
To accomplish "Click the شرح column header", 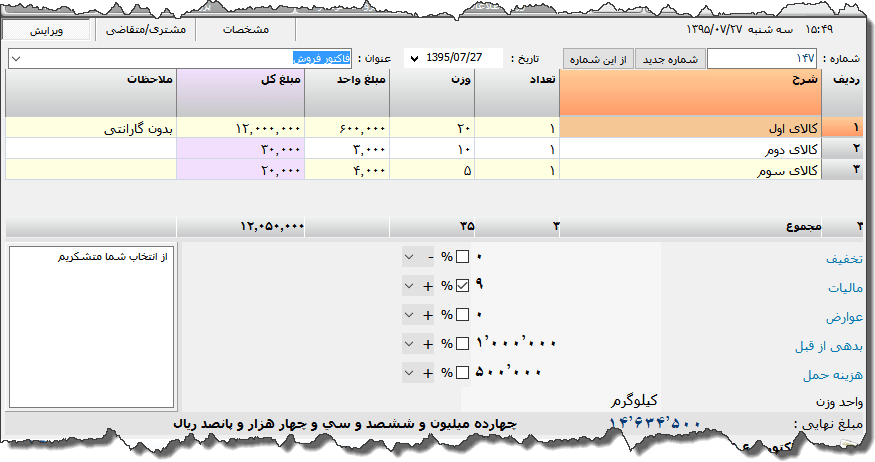I will click(x=690, y=93).
